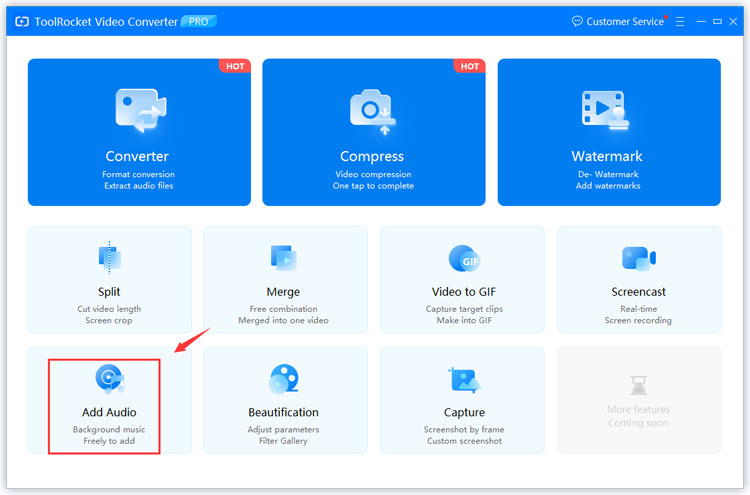750x495 pixels.
Task: Start the Screencast camera icon
Action: pos(639,258)
